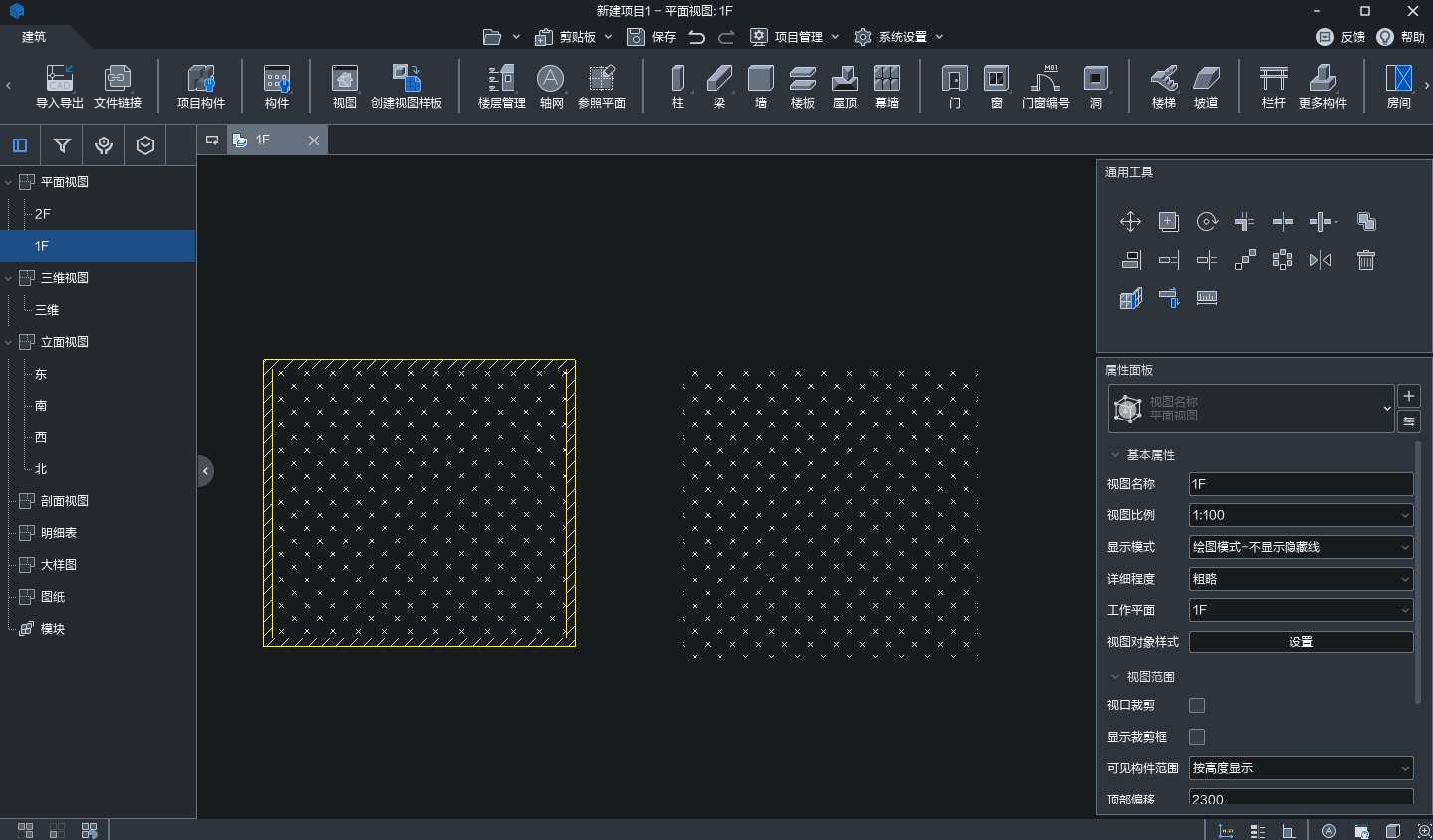Screen dimensions: 1433x840
Task: Collapse the 立面视图 tree node
Action: pyautogui.click(x=9, y=342)
